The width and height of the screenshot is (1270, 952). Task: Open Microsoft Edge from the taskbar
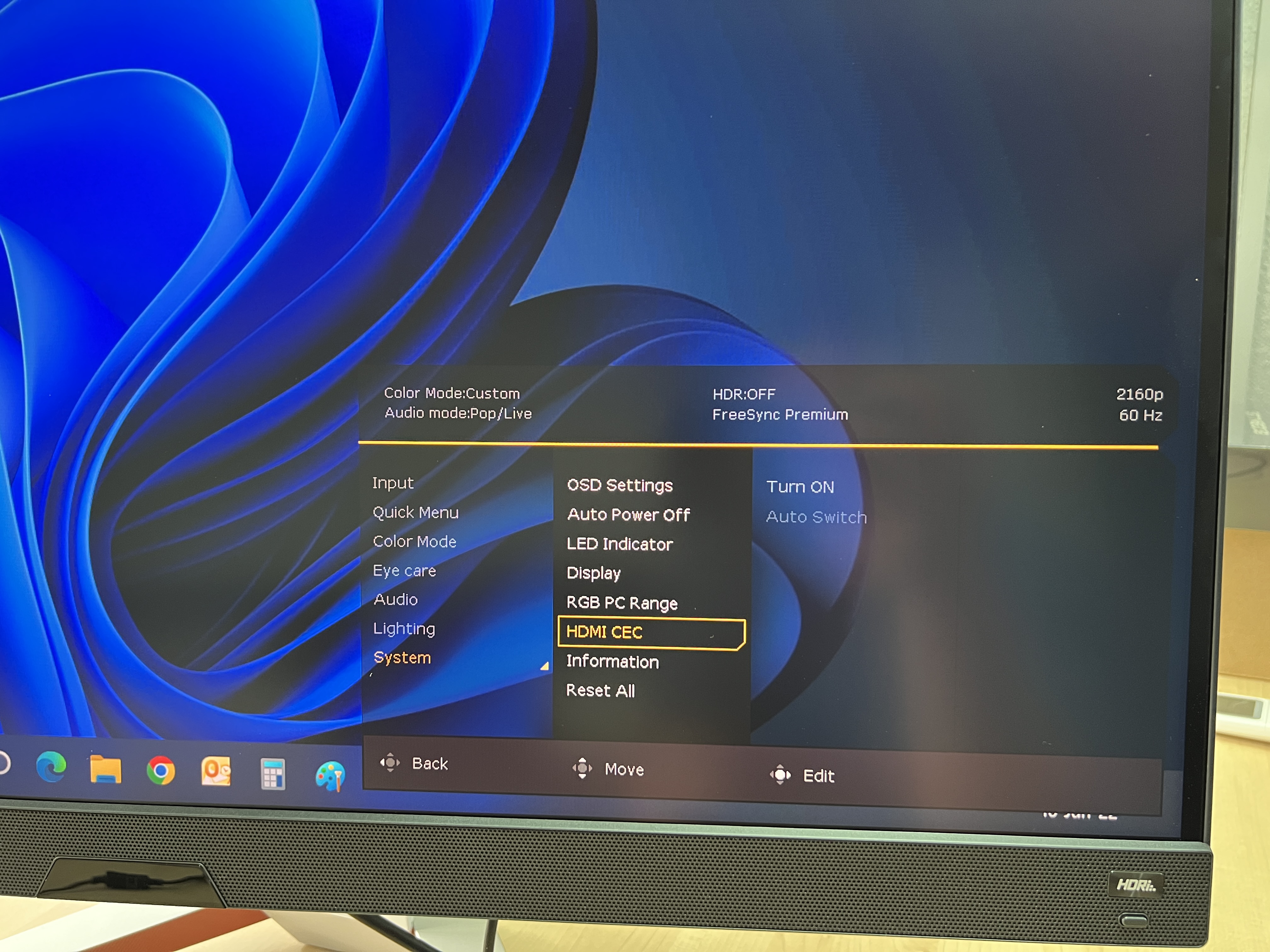tap(51, 767)
